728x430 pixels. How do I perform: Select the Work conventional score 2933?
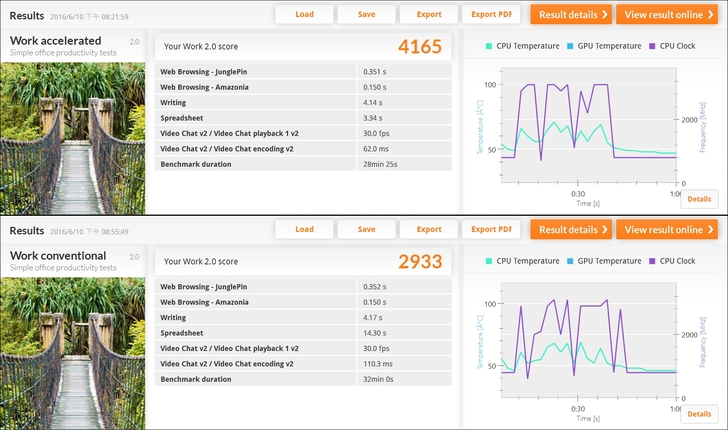[419, 262]
